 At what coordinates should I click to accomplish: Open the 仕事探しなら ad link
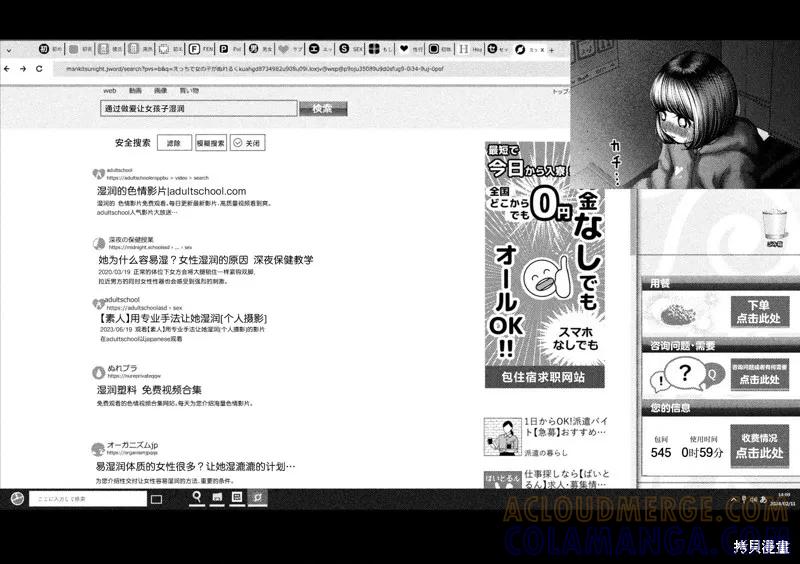click(567, 479)
